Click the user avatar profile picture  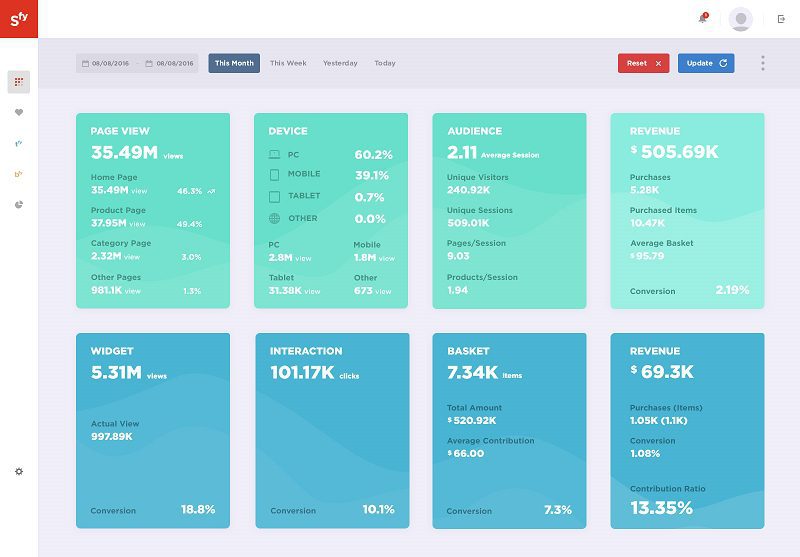740,19
